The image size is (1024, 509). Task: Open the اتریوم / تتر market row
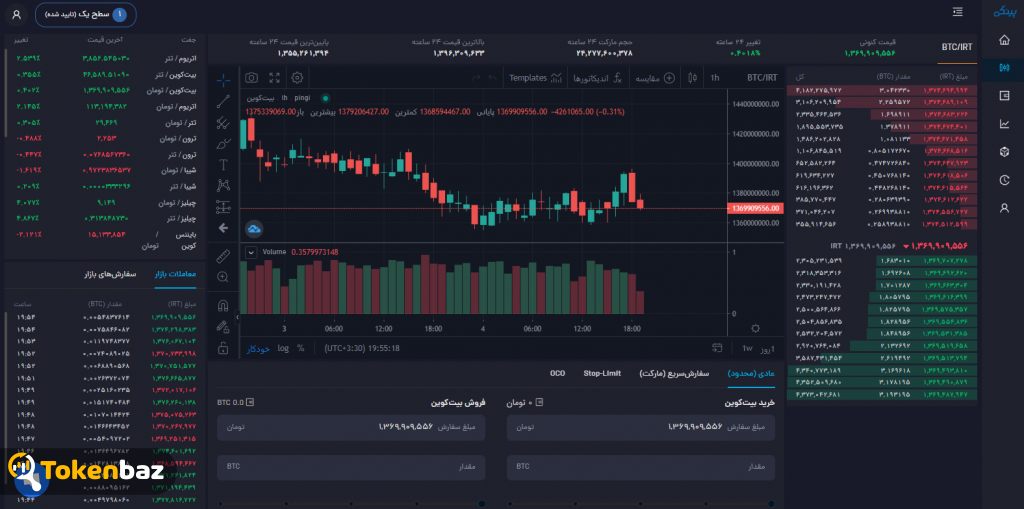[103, 58]
